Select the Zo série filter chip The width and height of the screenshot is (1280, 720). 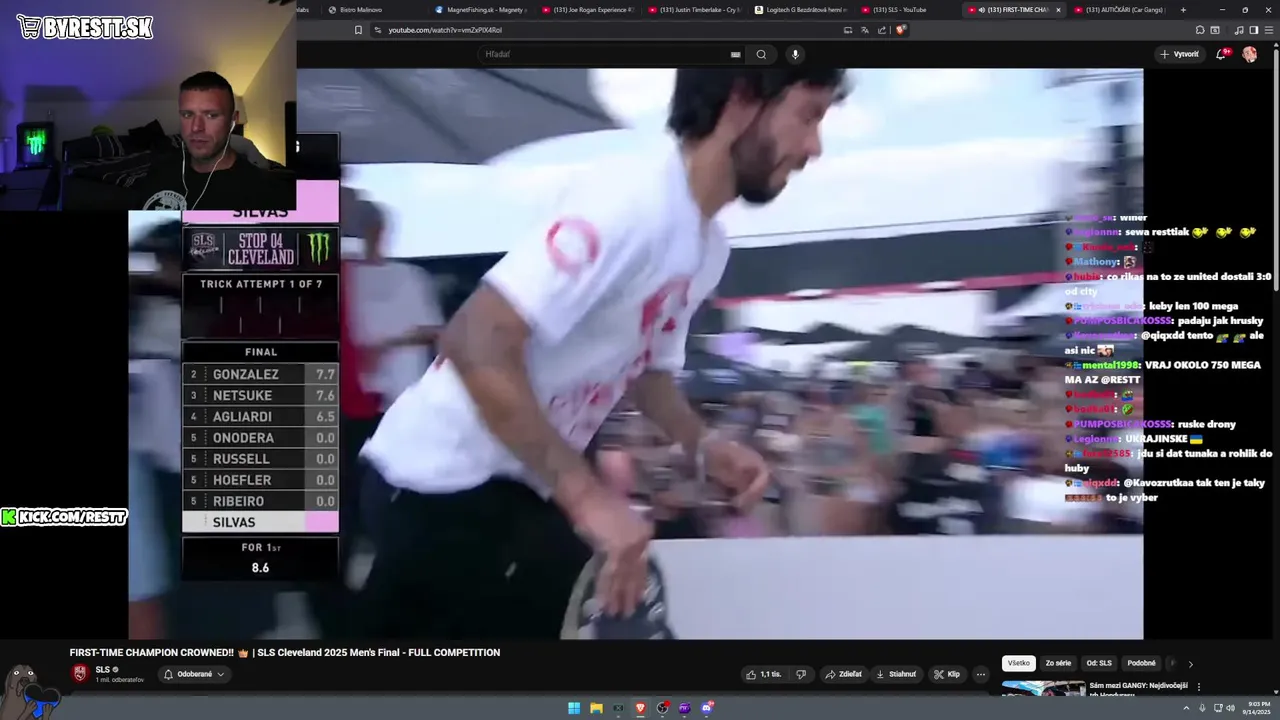pos(1058,663)
